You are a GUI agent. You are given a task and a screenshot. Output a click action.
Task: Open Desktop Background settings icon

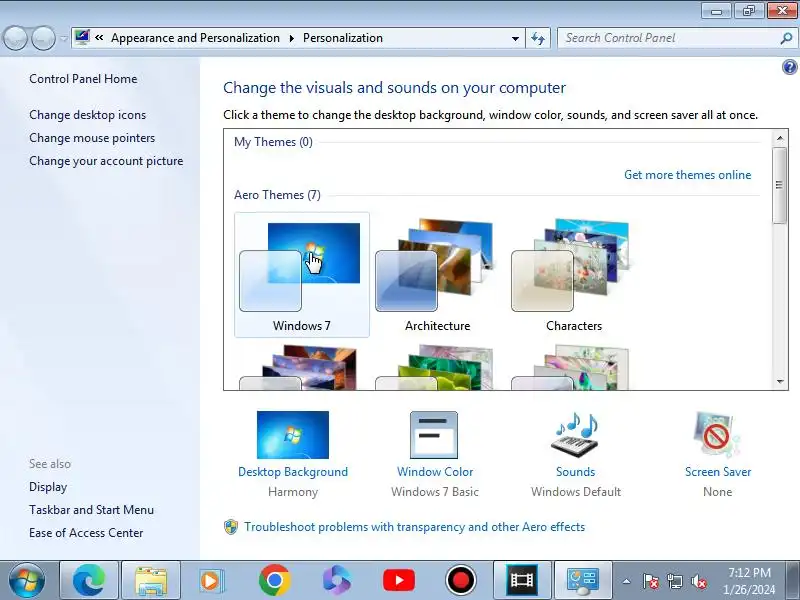coord(293,435)
